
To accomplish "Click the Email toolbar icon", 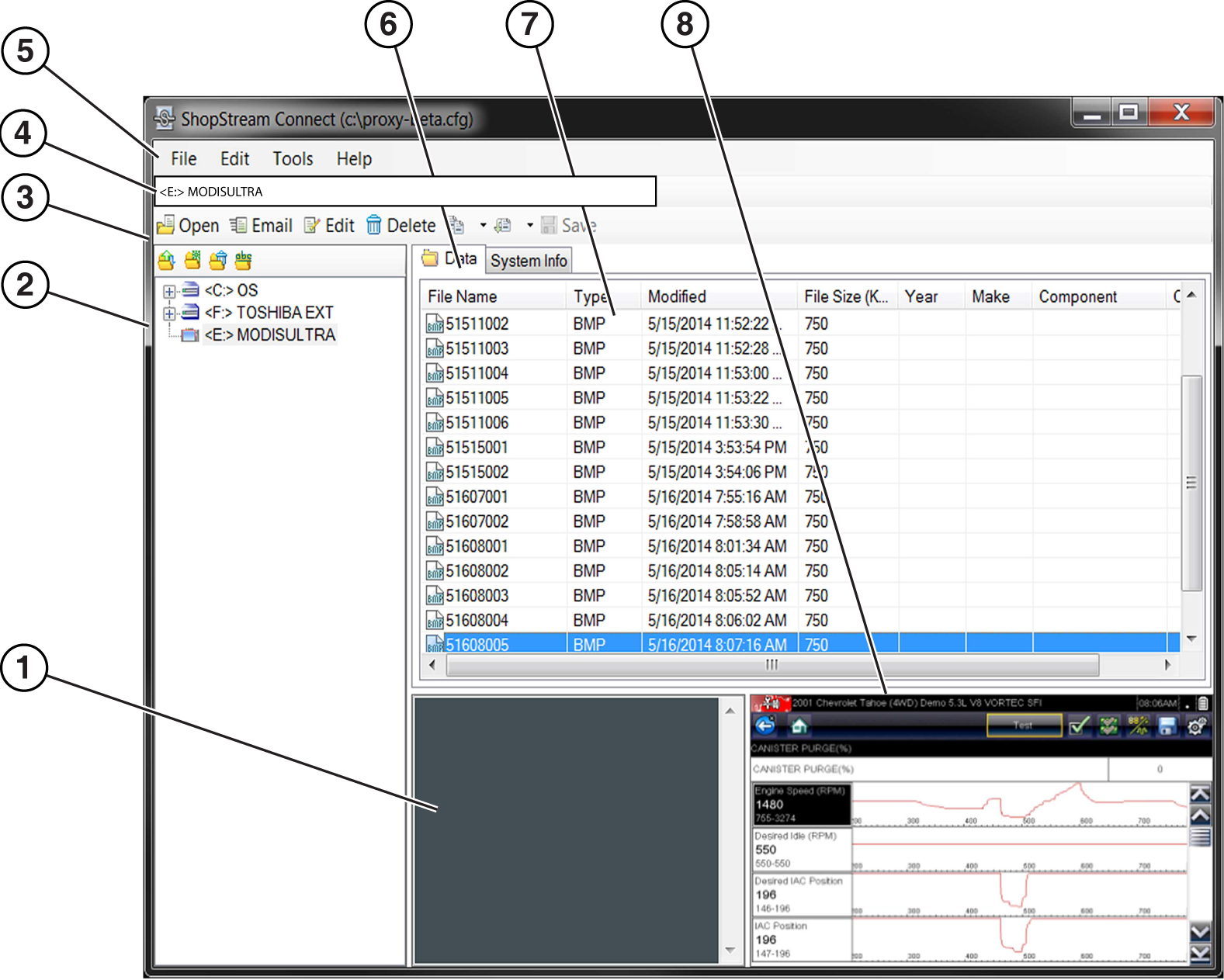I will pos(238,226).
